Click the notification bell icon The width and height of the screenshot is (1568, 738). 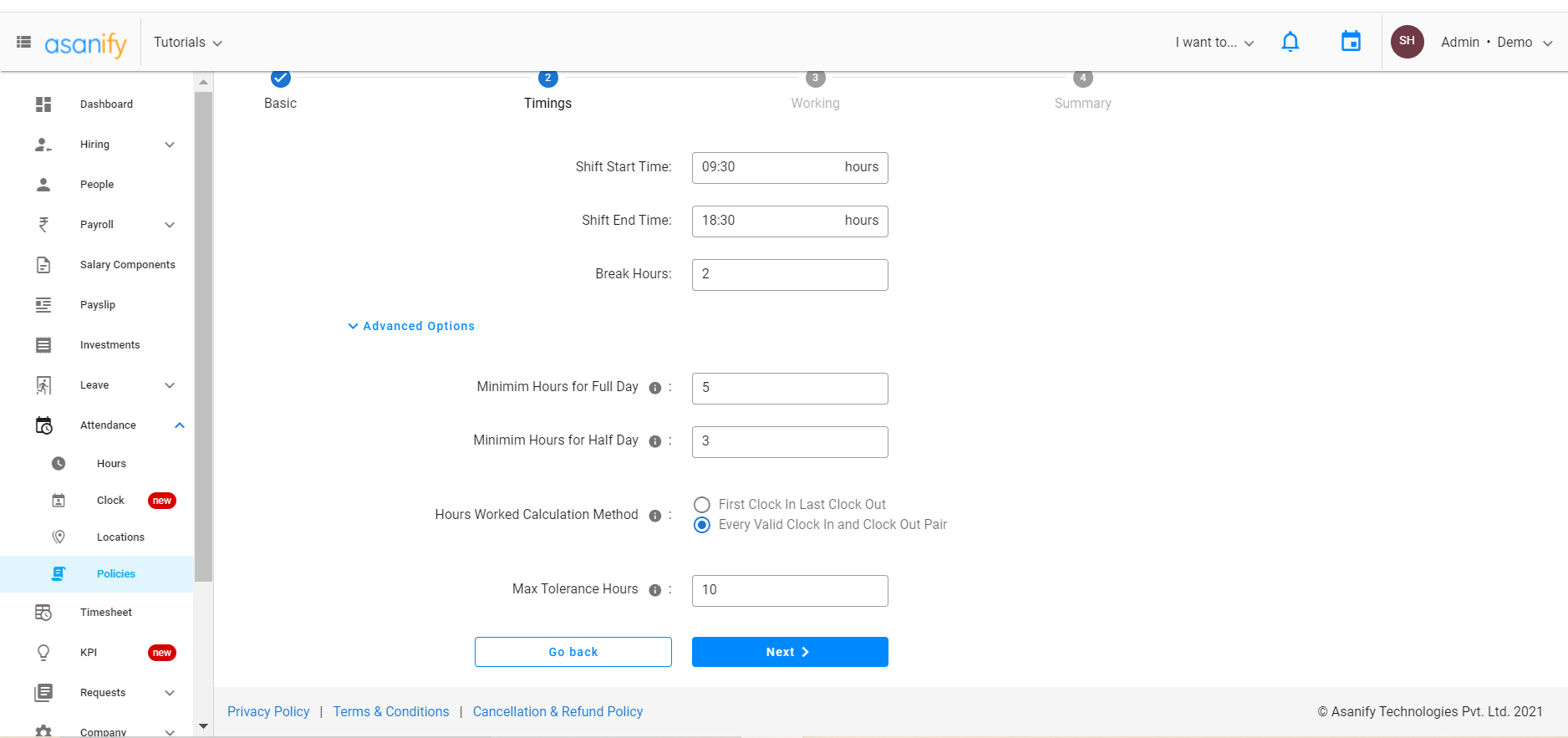[1290, 42]
